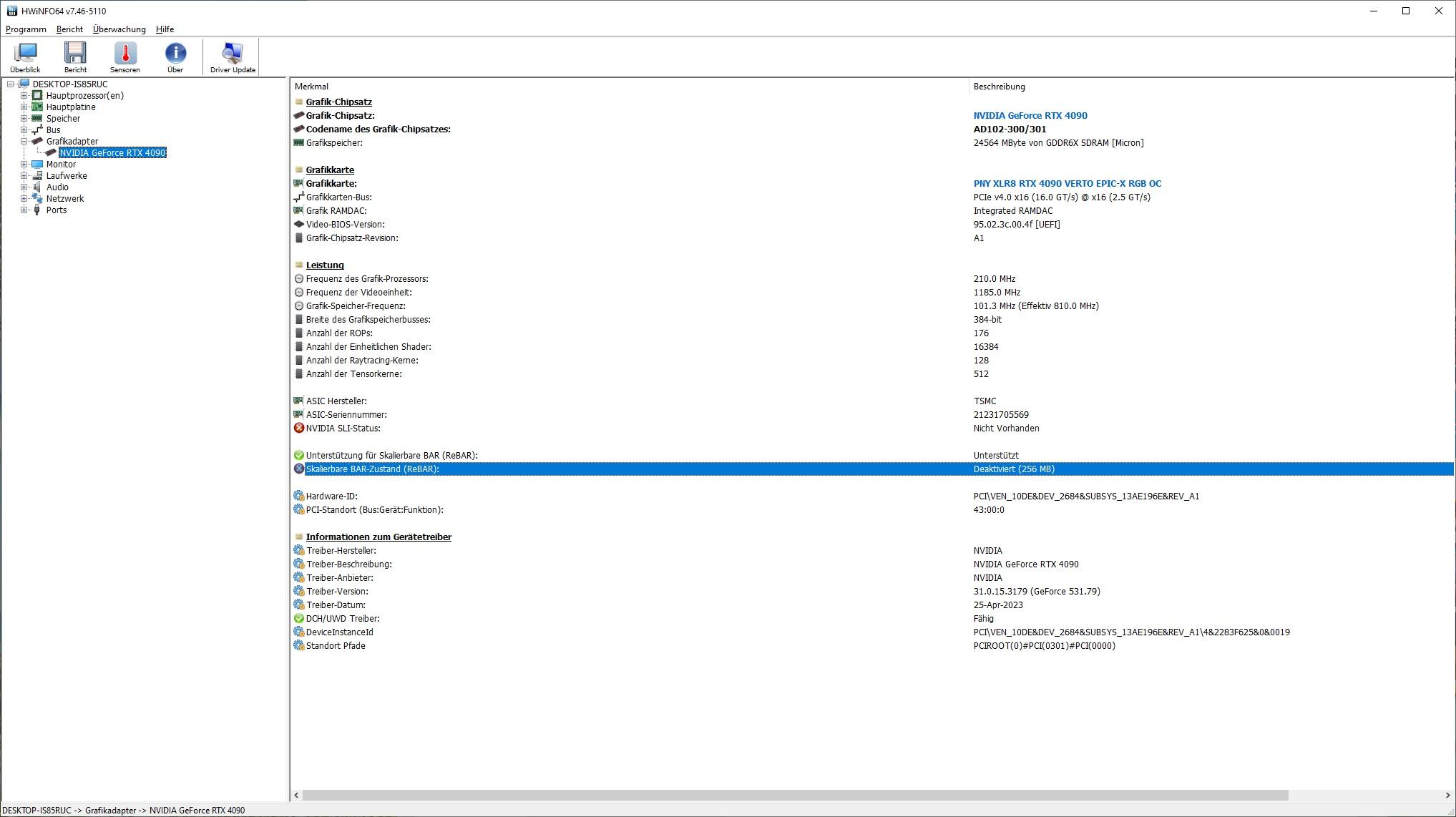Expand the Netzwerk tree node
Screen dimensions: 1456x817
click(24, 199)
